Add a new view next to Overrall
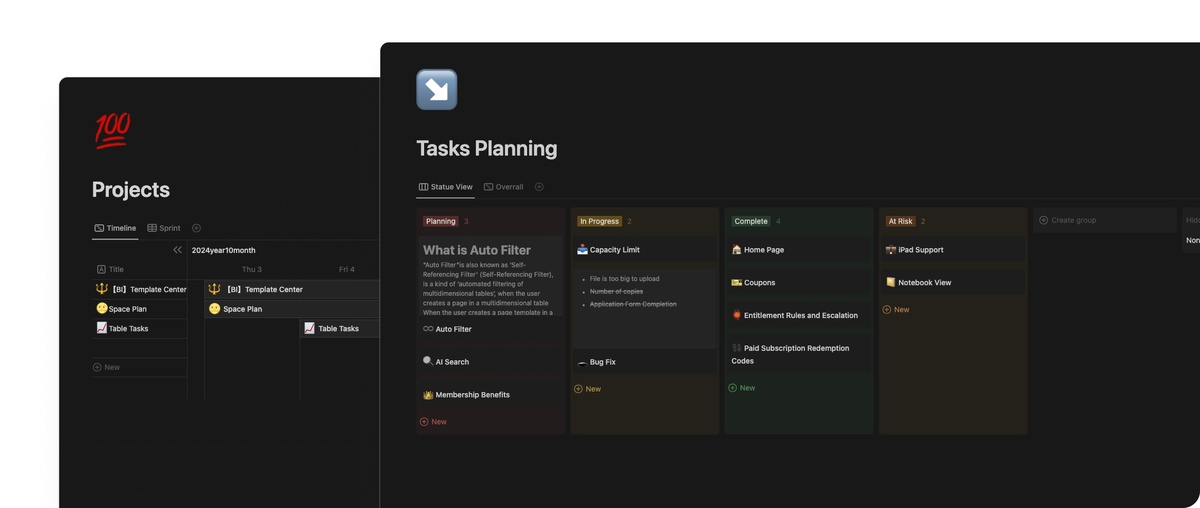1200x508 pixels. click(539, 187)
